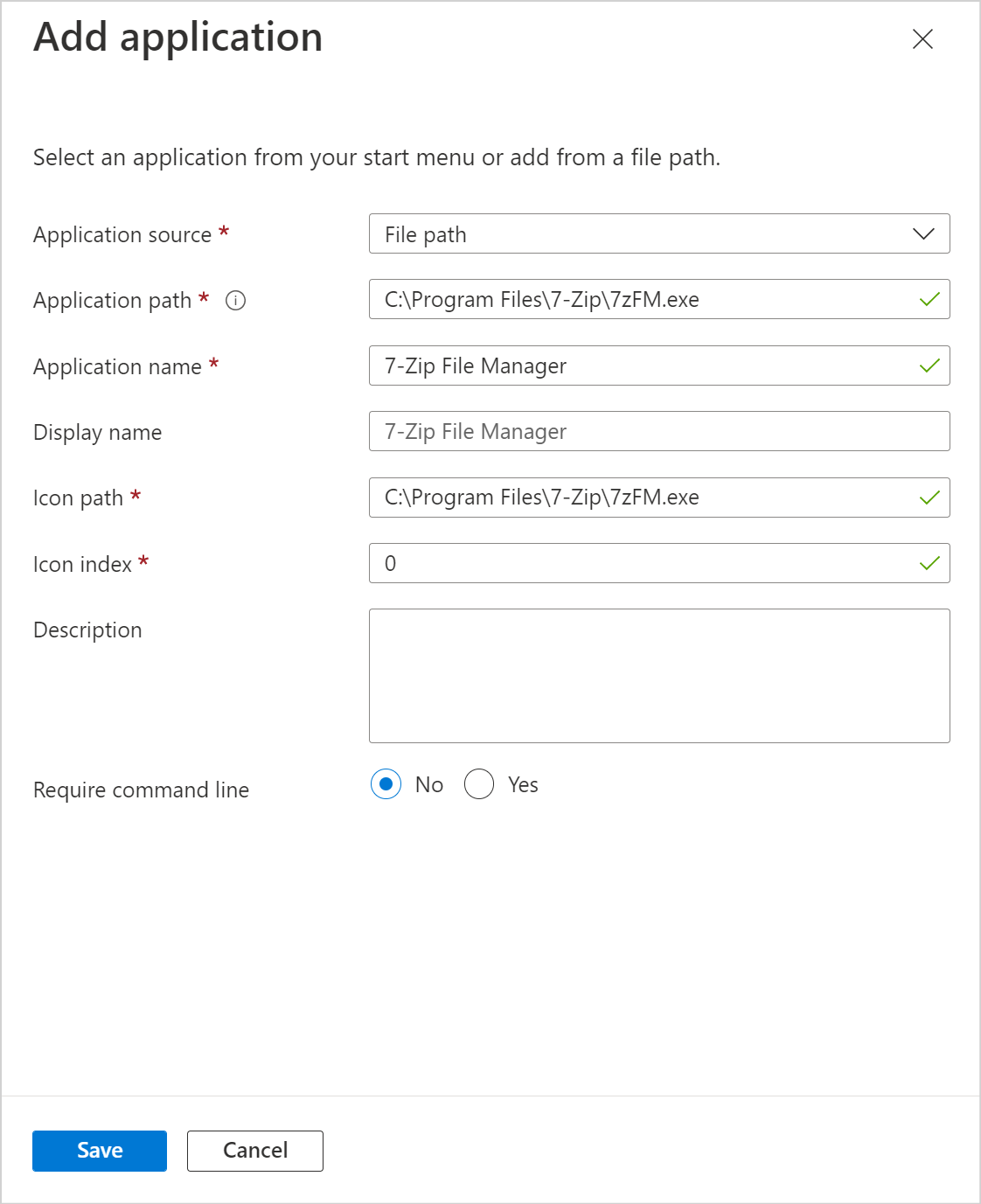The image size is (981, 1204).
Task: Click the green checkmark in Icon path
Action: click(929, 498)
